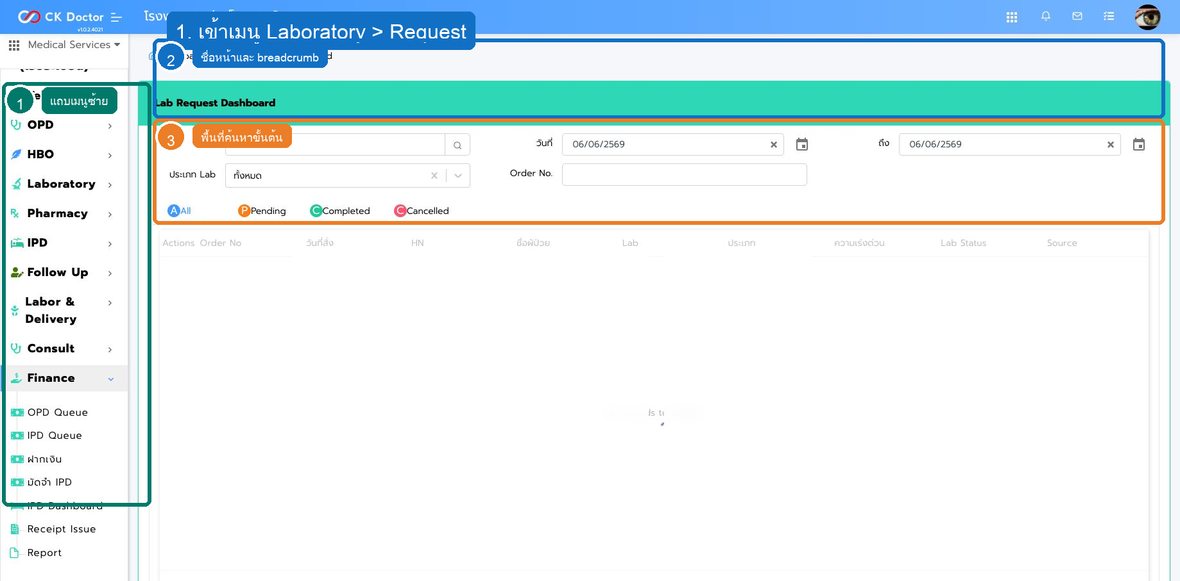Expand the IPD menu chevron
The width and height of the screenshot is (1180, 581).
[x=110, y=244]
